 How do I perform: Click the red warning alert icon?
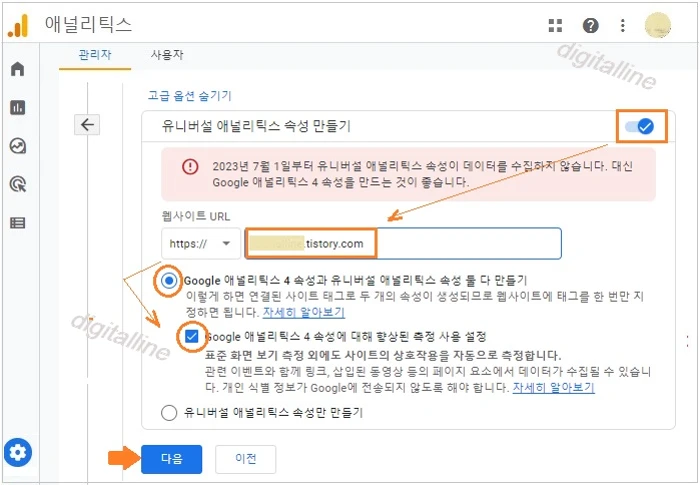click(190, 167)
